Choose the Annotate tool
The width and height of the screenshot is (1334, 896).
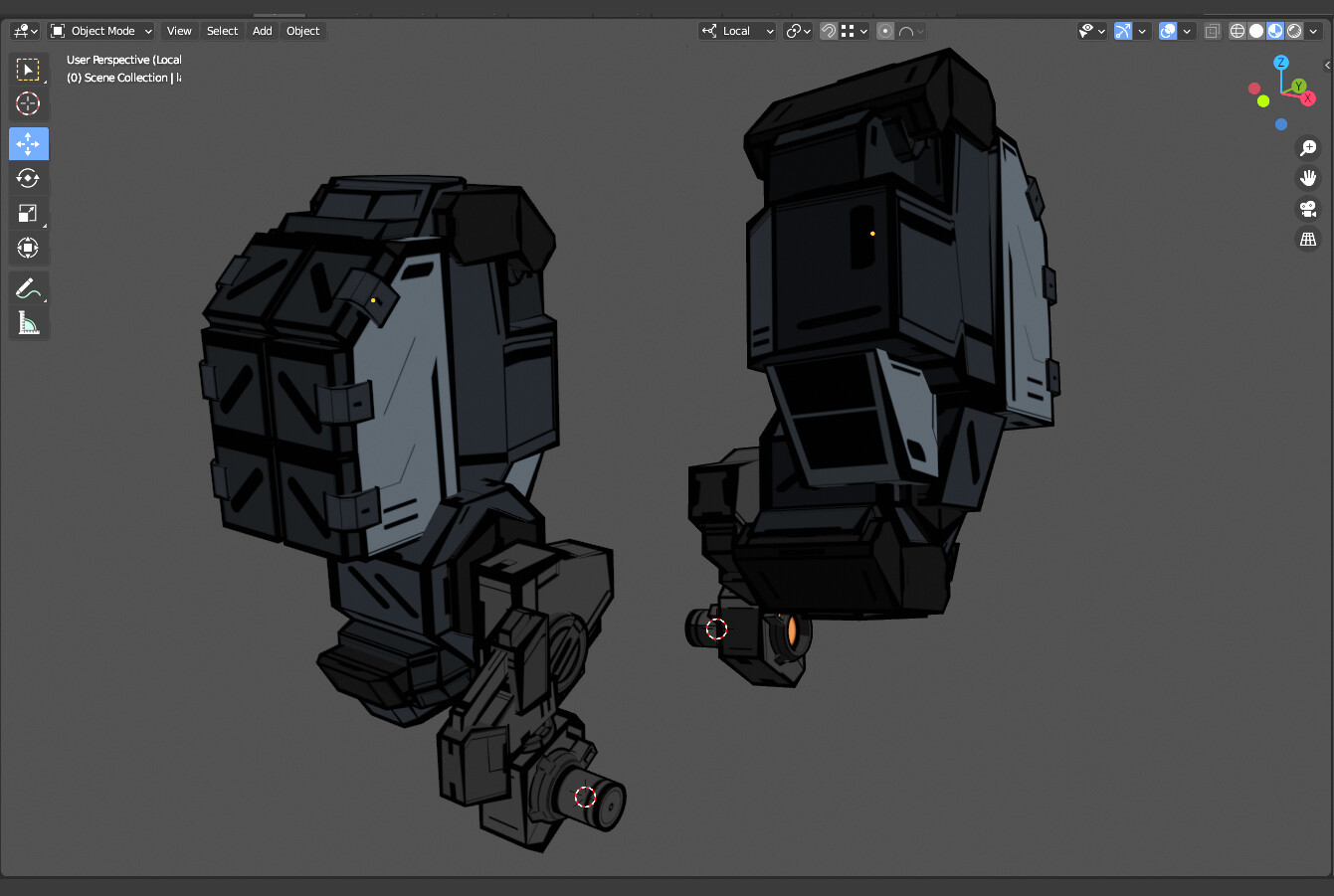(28, 287)
